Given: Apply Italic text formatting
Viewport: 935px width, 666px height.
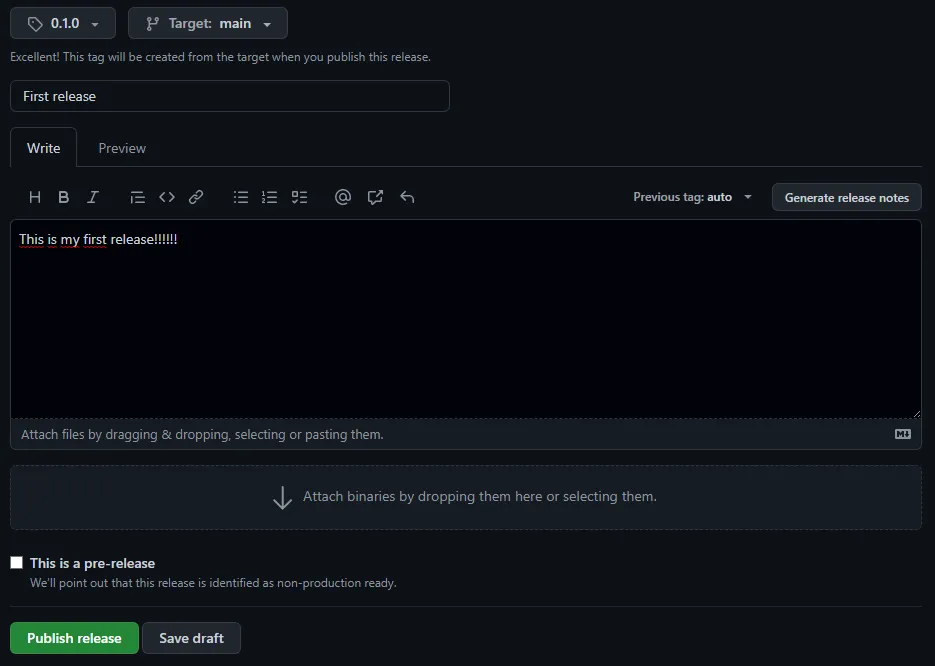Looking at the screenshot, I should [x=92, y=197].
